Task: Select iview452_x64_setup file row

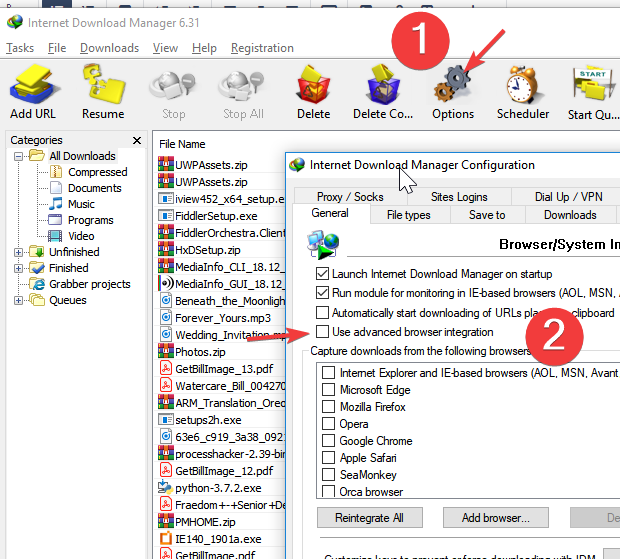Action: pos(221,198)
